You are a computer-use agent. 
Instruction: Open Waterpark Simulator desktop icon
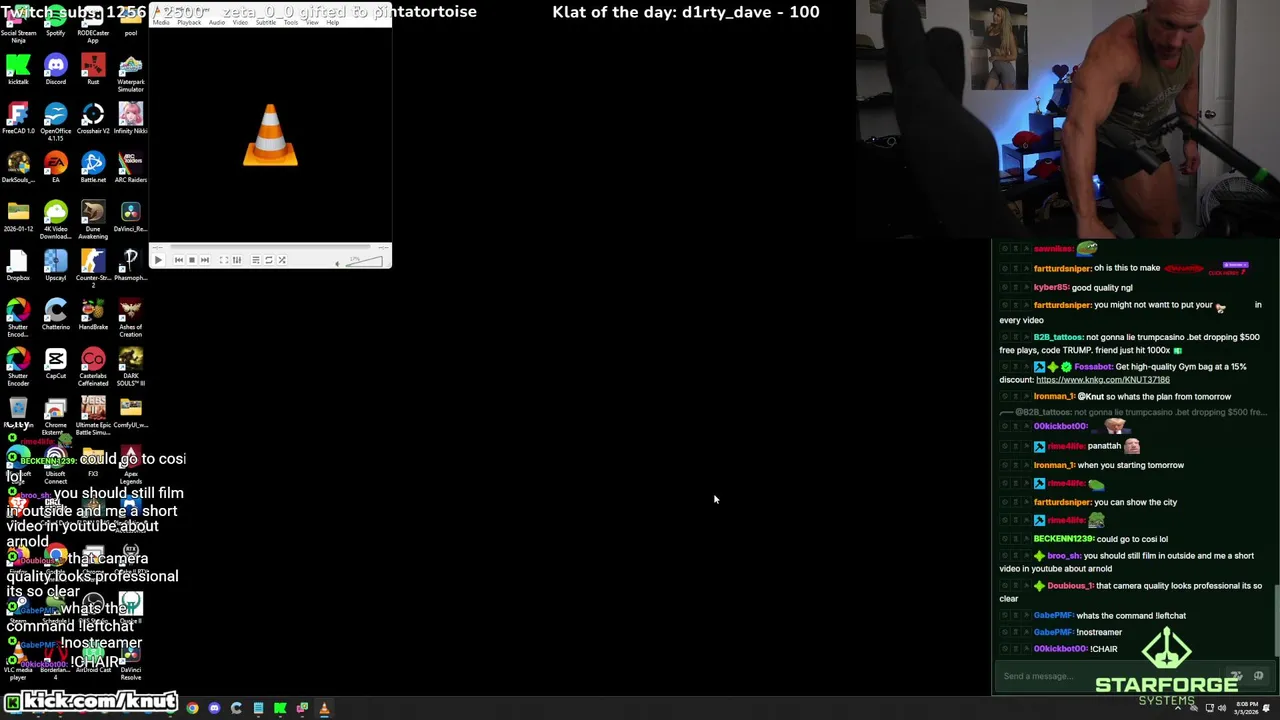coord(130,72)
